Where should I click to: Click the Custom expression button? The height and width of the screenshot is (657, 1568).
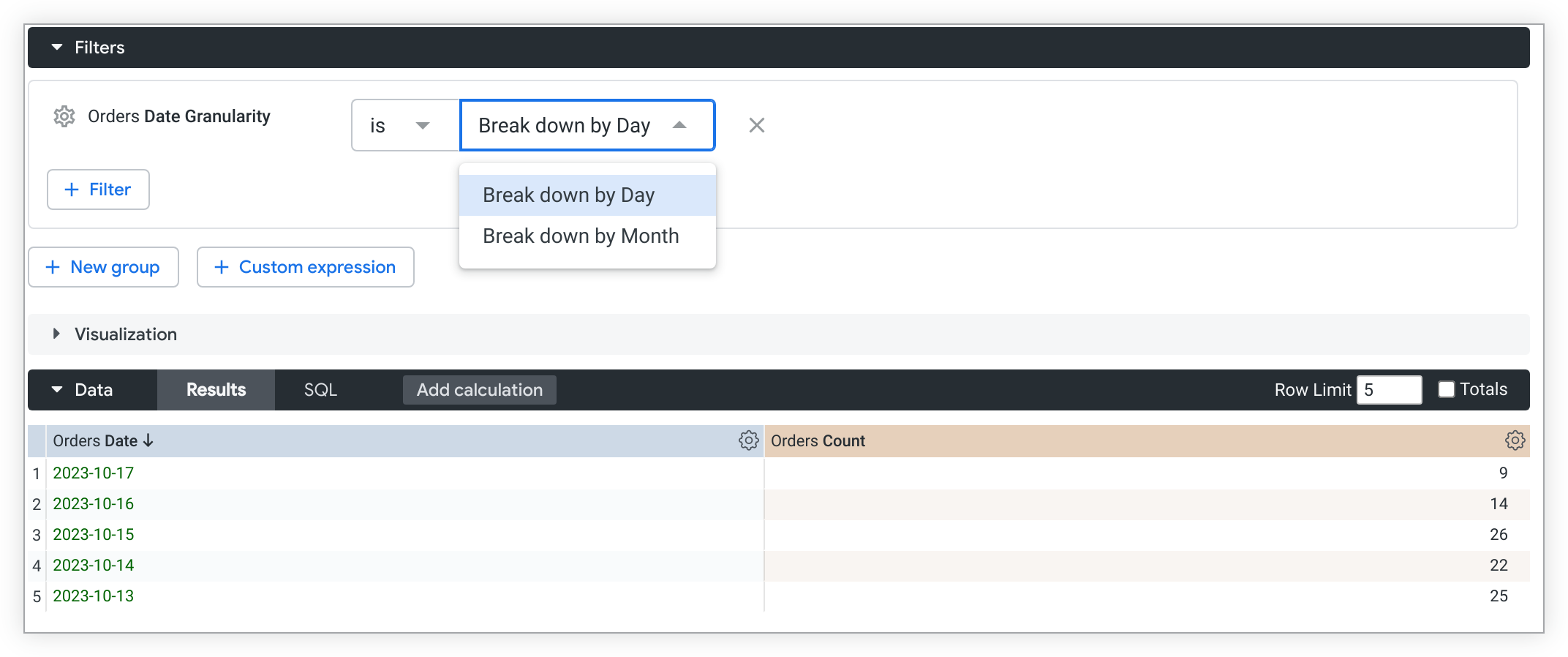point(305,267)
